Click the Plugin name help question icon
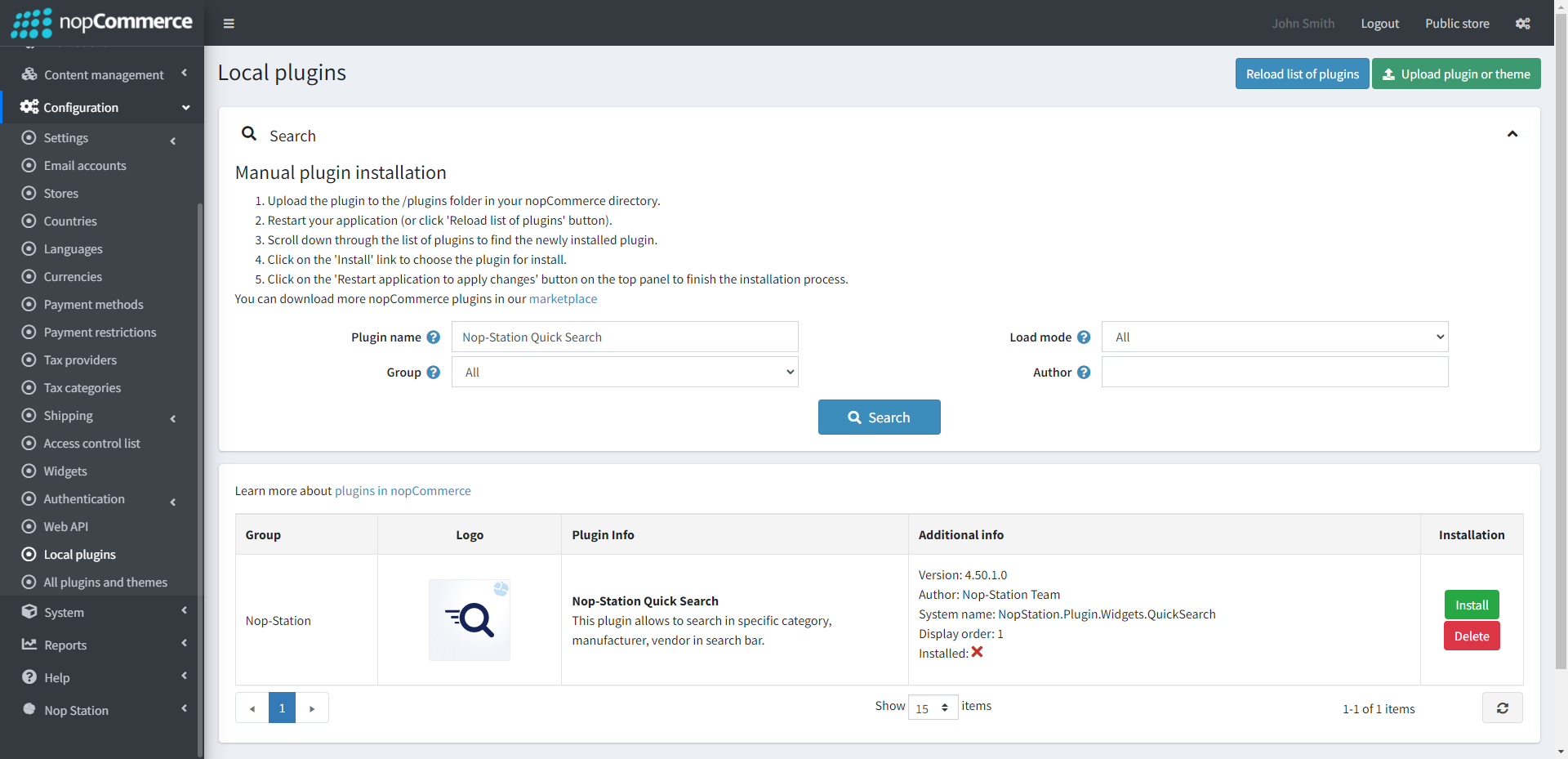This screenshot has height=759, width=1568. tap(434, 337)
